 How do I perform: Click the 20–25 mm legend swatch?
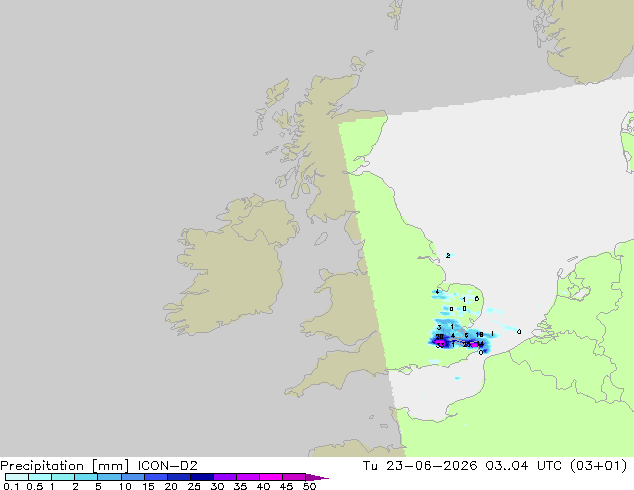pos(178,477)
